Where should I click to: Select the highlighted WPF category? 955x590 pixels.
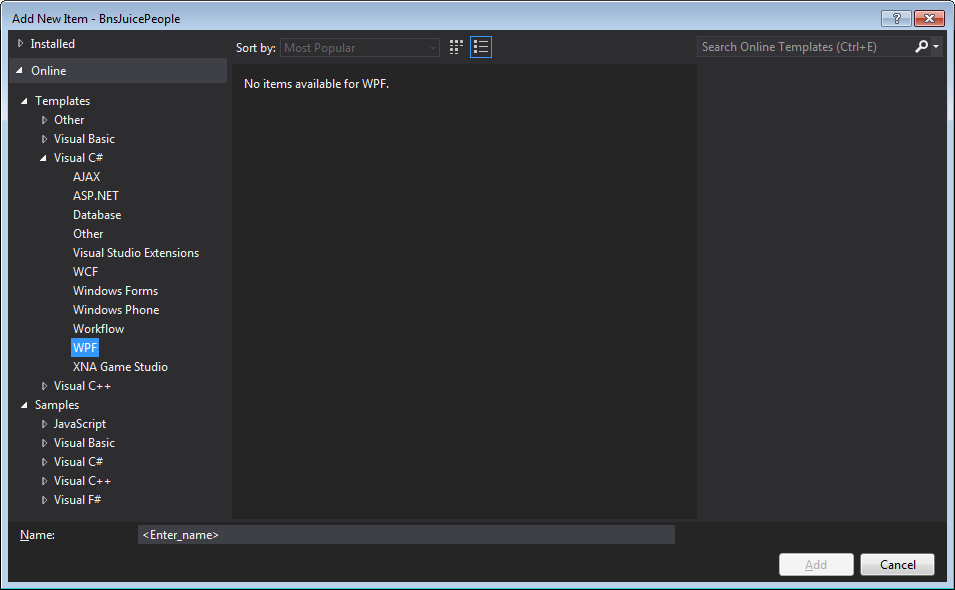(85, 348)
